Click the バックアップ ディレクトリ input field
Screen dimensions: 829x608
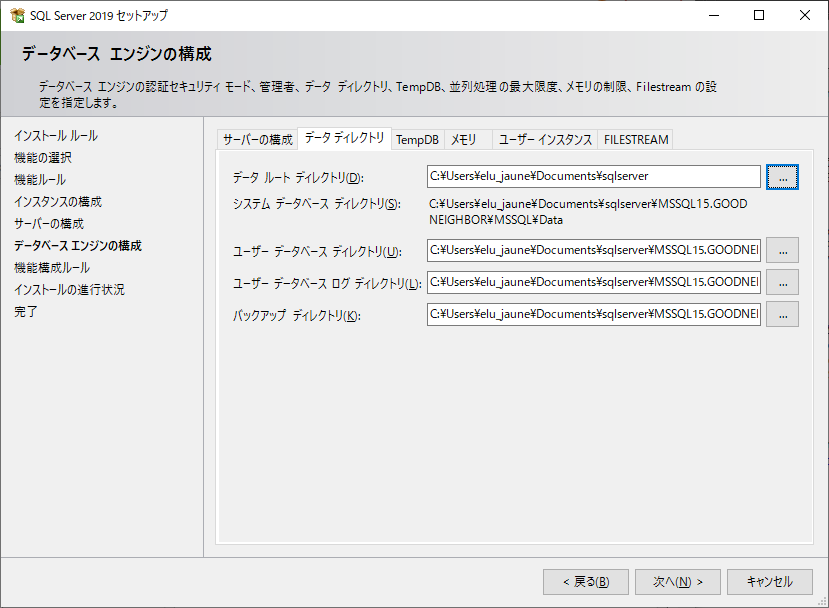click(x=594, y=314)
